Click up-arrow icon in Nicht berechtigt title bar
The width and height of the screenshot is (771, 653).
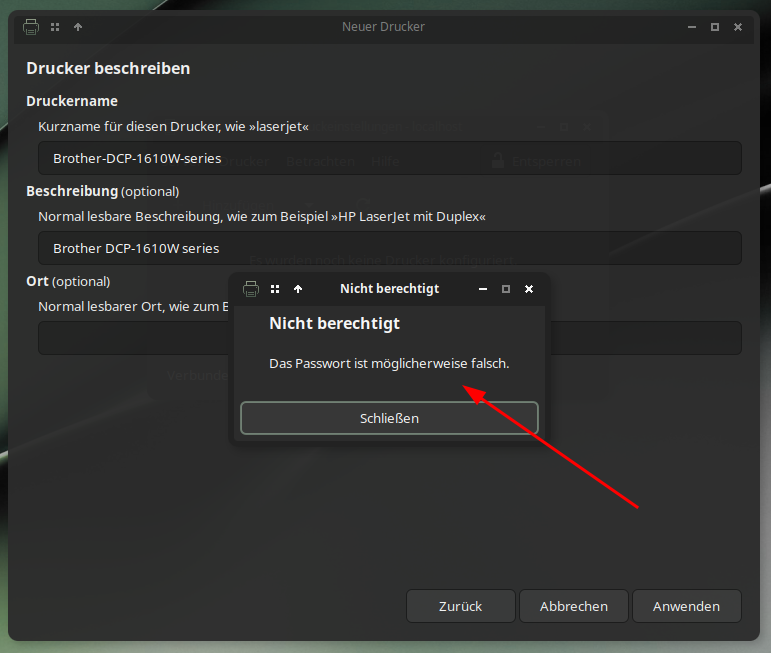(298, 289)
